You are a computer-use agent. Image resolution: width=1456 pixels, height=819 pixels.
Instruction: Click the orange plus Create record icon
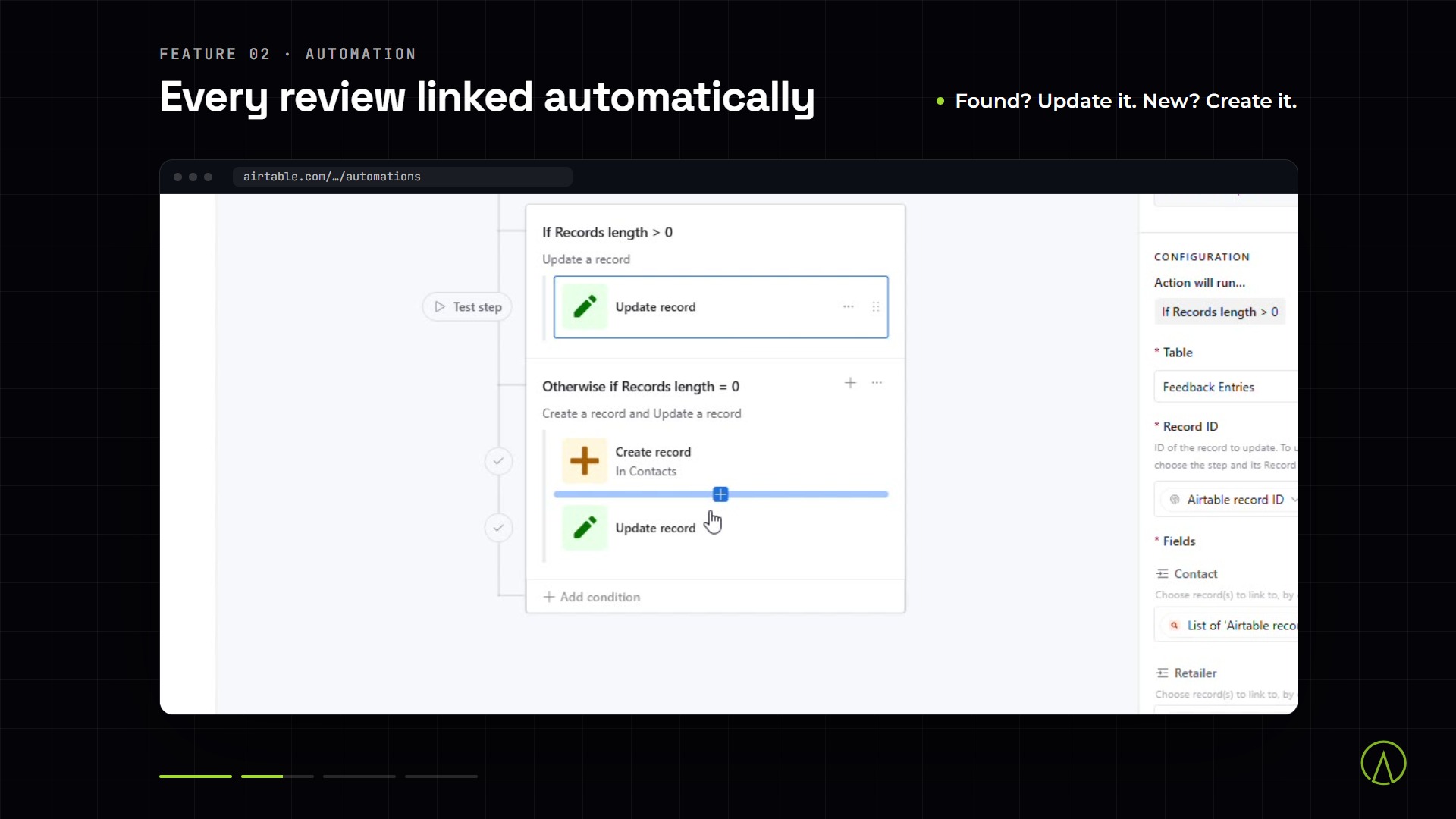click(585, 461)
